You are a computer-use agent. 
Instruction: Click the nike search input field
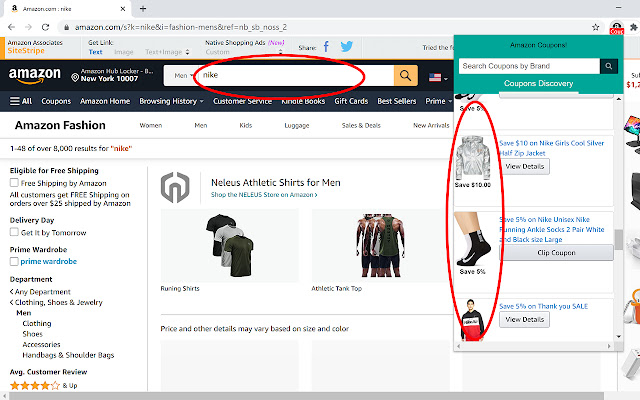tap(296, 76)
